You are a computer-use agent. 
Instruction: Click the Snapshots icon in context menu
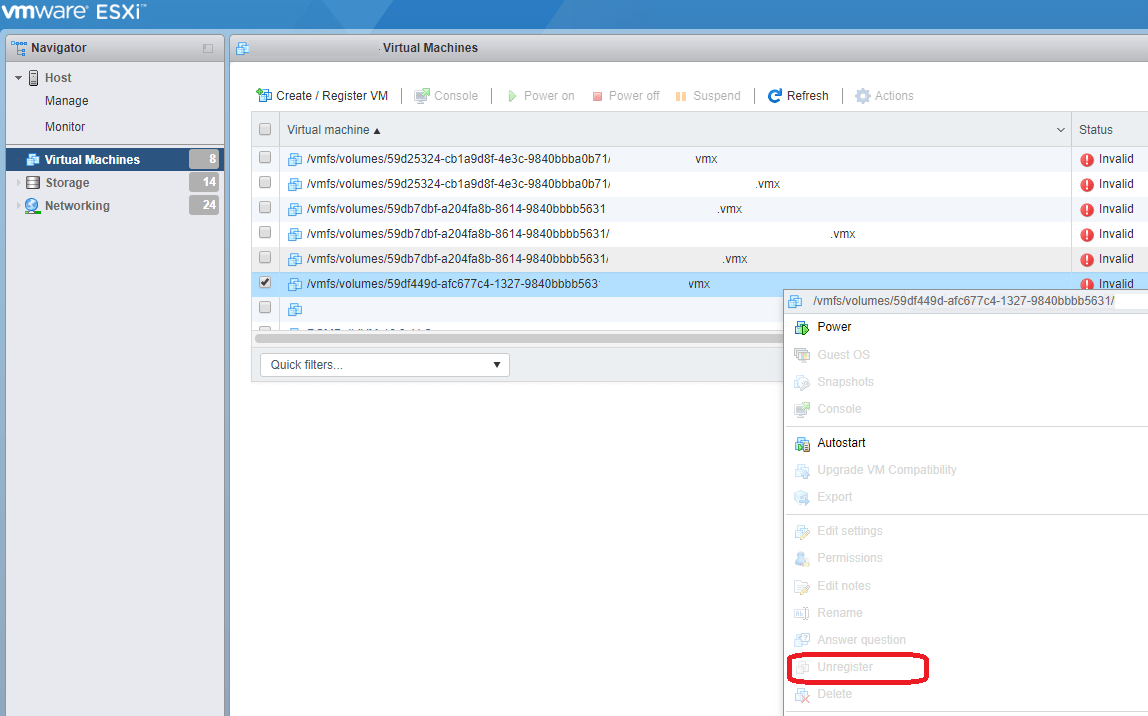point(802,382)
